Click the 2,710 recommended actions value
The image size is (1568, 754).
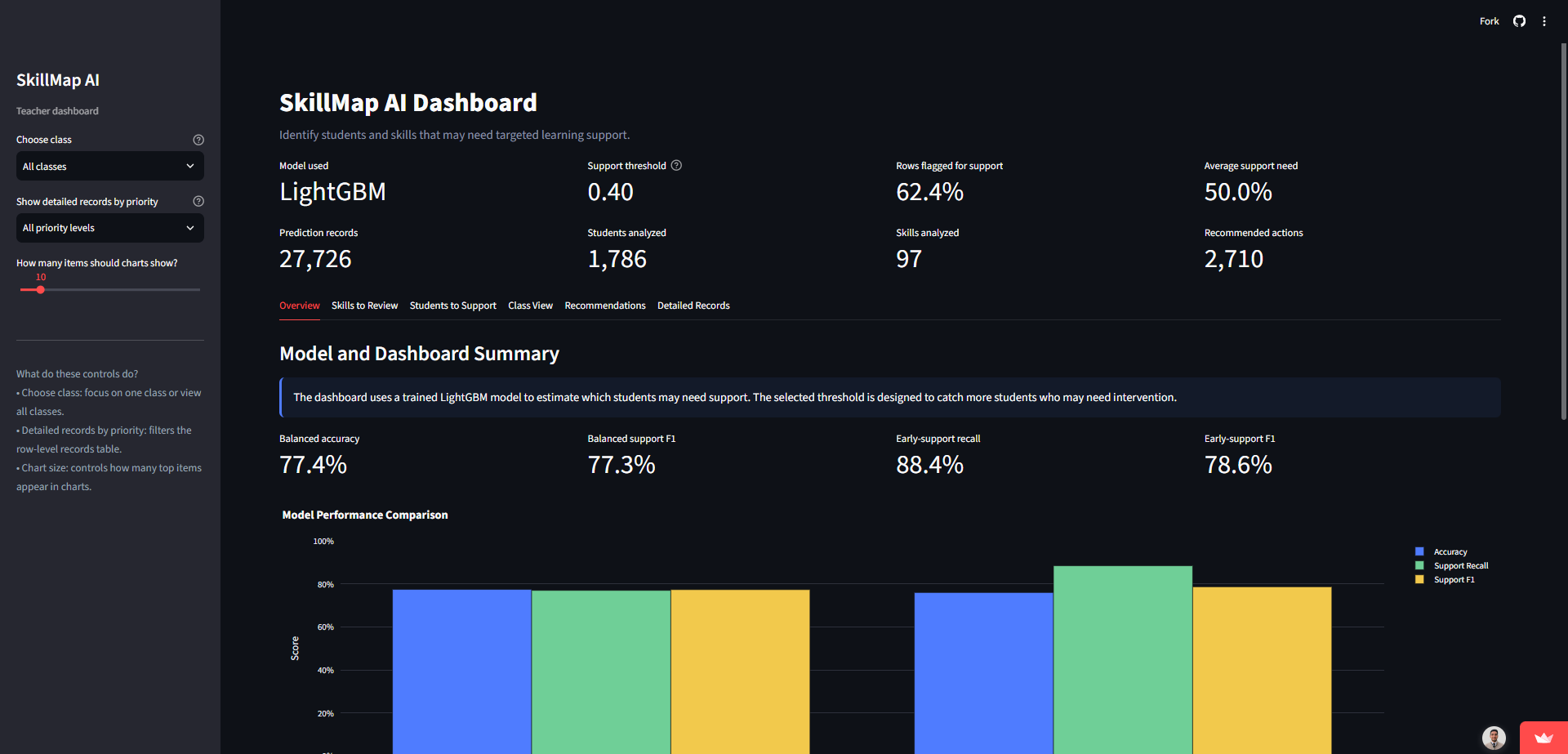point(1233,259)
